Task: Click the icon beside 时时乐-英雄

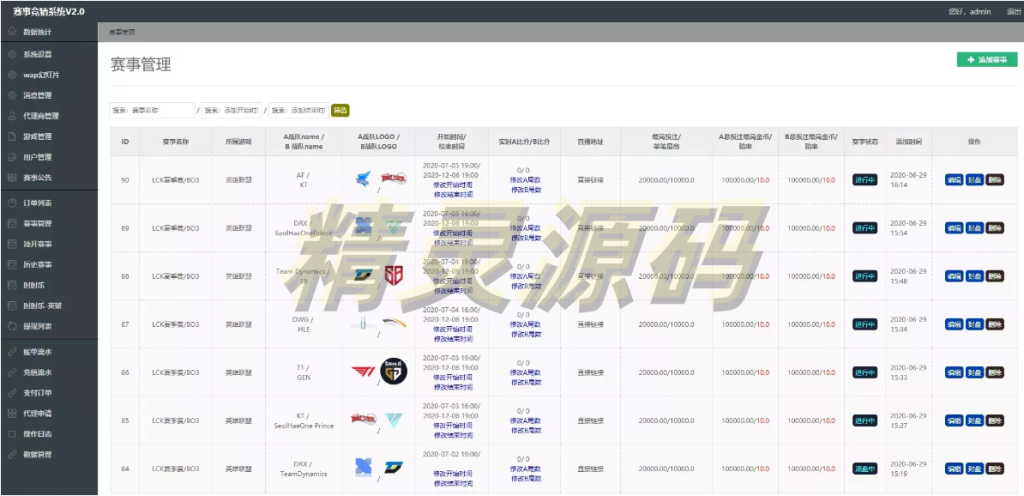Action: coord(12,305)
